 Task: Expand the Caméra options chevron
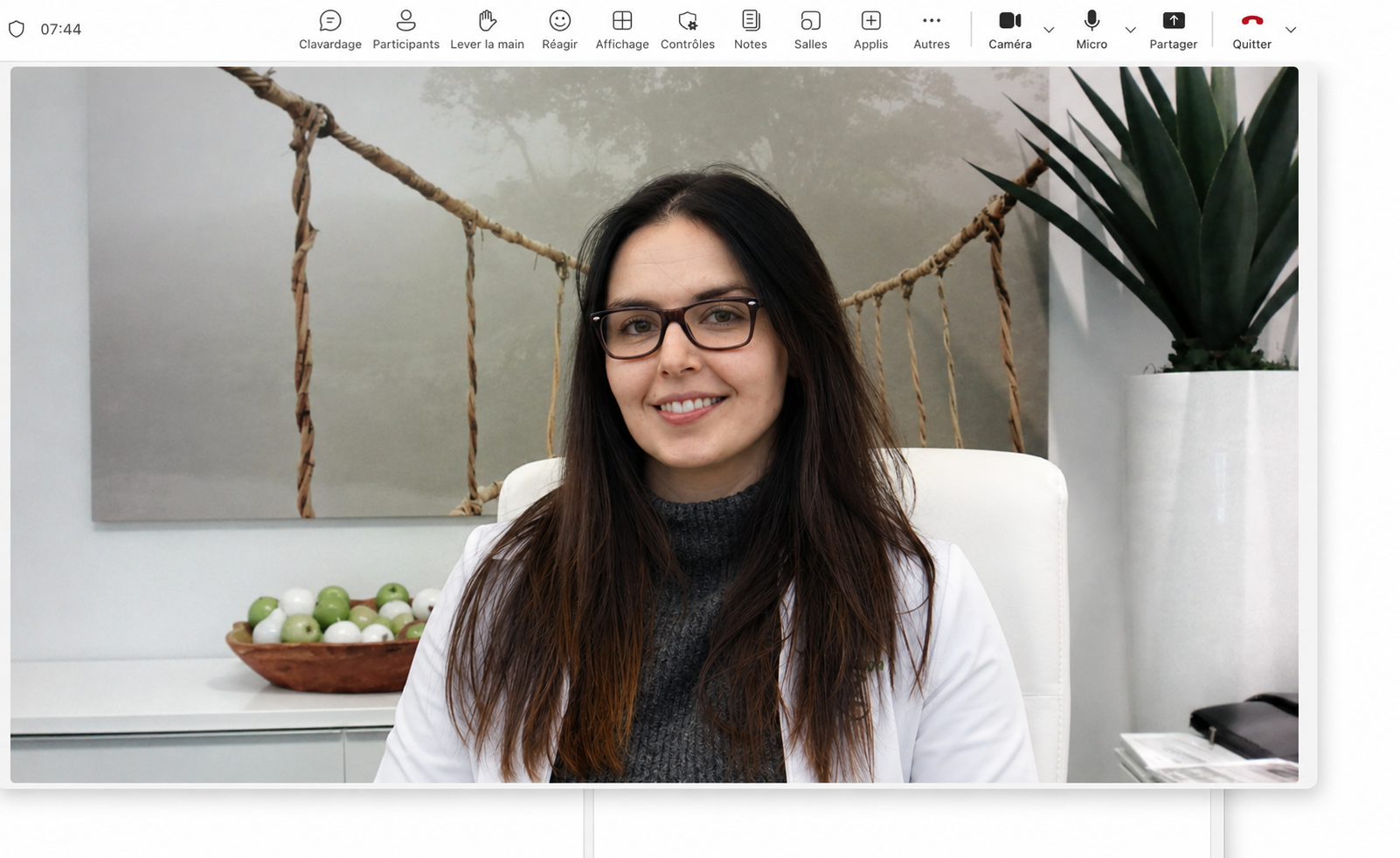tap(1049, 30)
